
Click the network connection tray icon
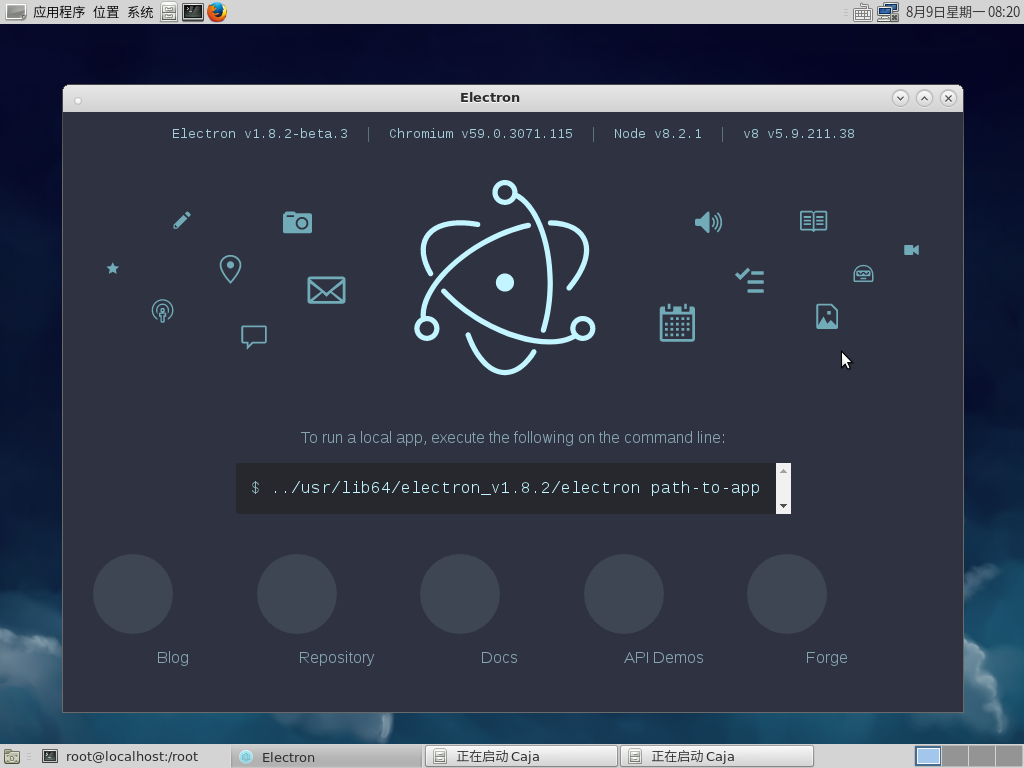pos(888,12)
